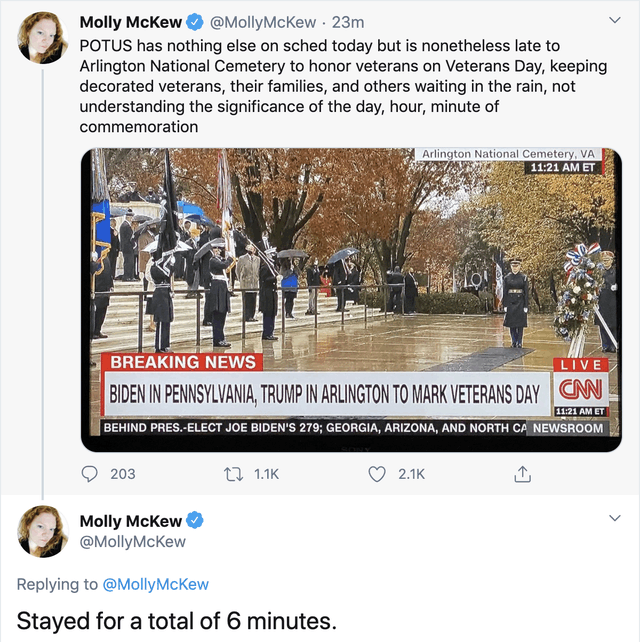The image size is (640, 642).
Task: Expand the reply tweet's chevron menu
Action: [x=614, y=518]
